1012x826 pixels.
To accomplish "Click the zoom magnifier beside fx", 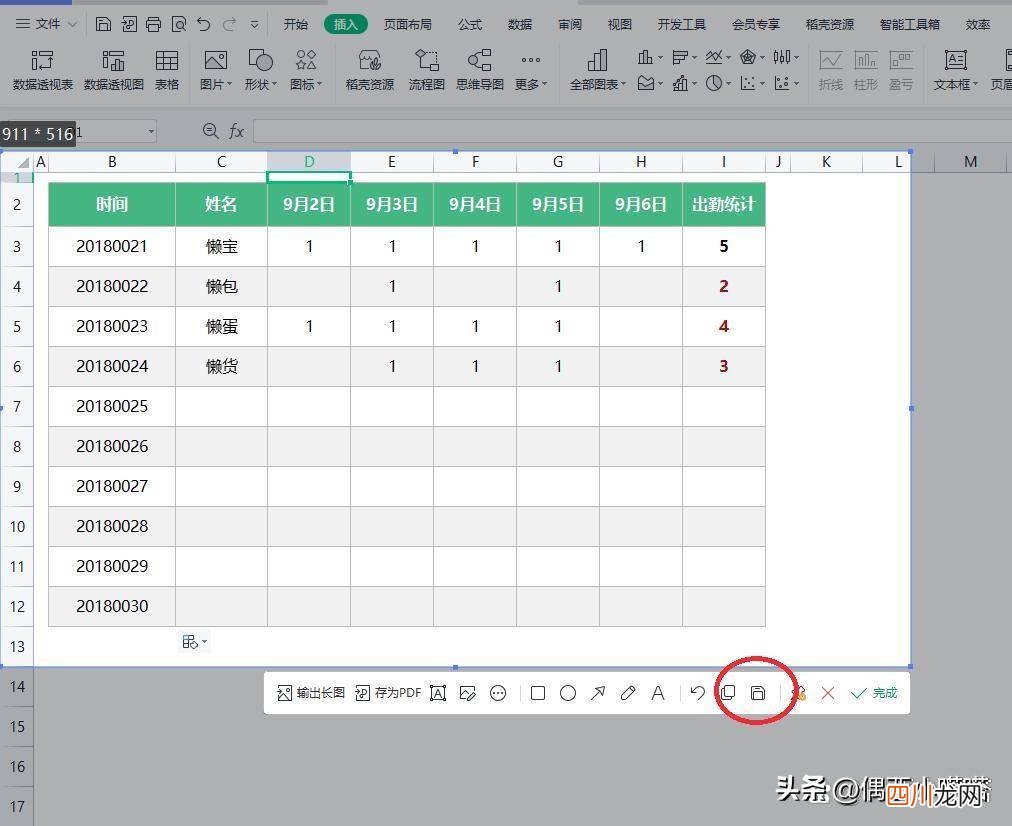I will (210, 131).
